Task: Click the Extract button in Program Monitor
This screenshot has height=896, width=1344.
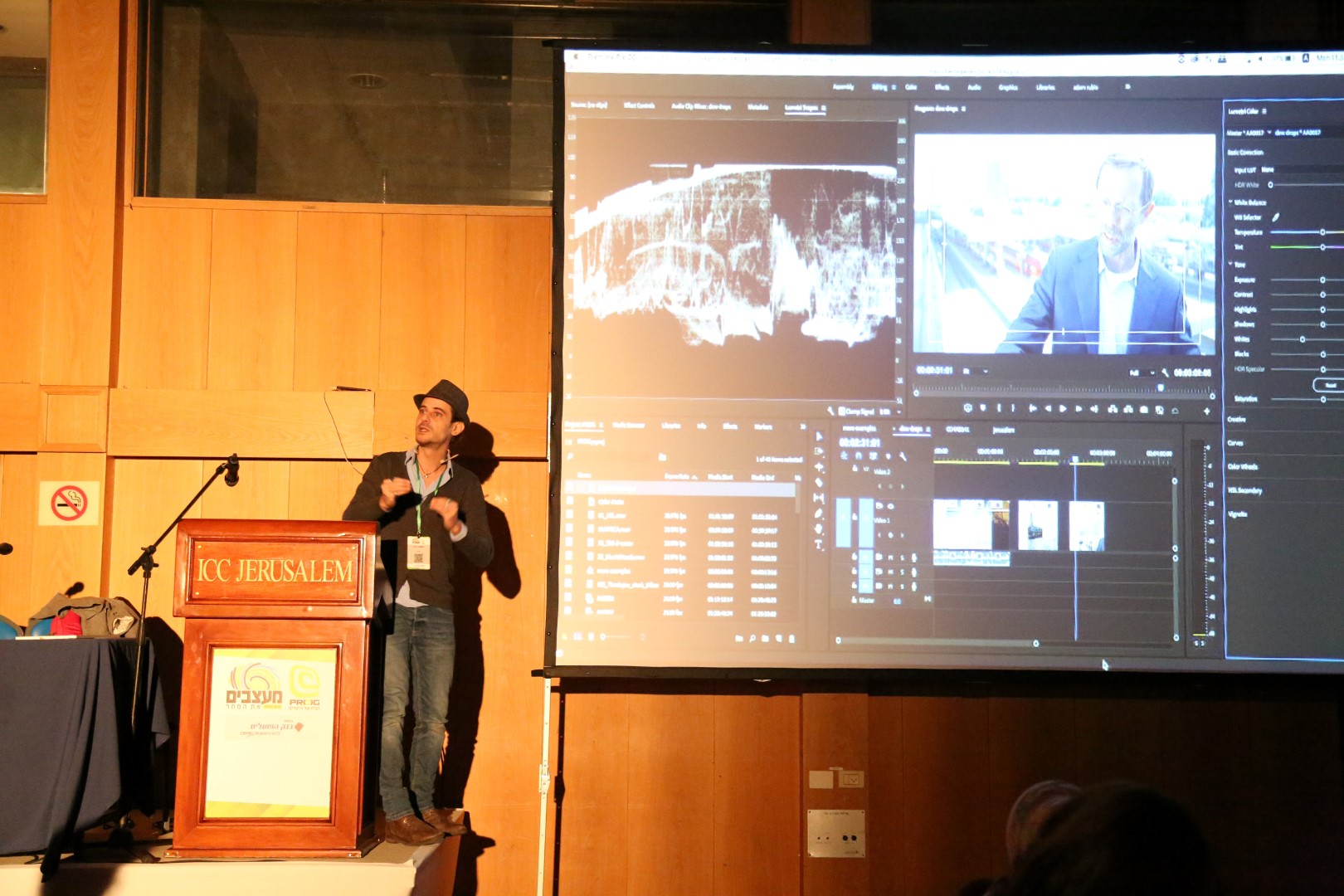Action: [x=1128, y=409]
